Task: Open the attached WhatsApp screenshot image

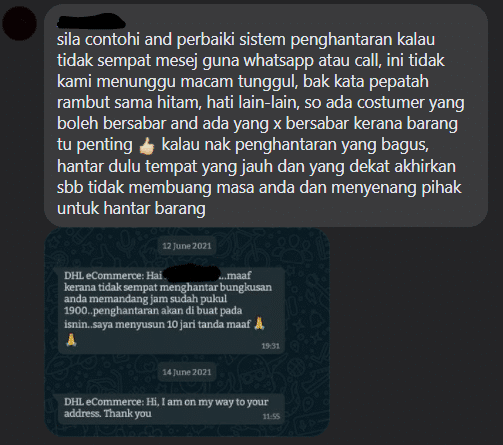Action: point(187,332)
